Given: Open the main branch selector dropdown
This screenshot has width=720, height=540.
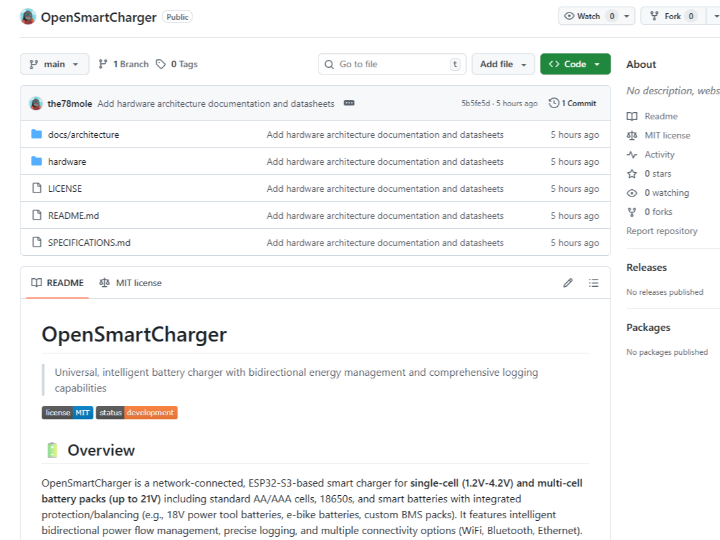Looking at the screenshot, I should (54, 64).
